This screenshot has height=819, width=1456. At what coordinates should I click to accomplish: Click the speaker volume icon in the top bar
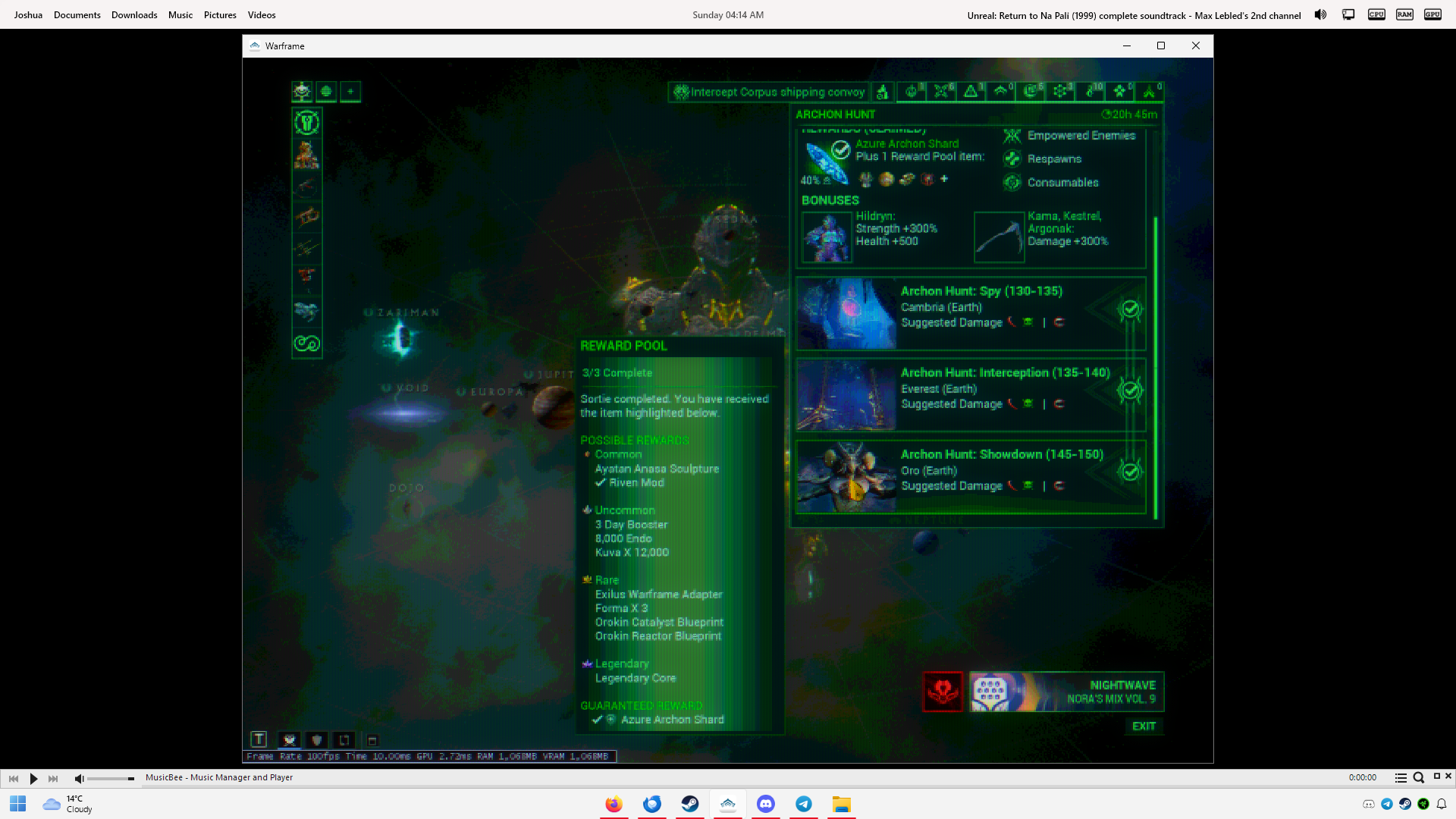point(1320,14)
